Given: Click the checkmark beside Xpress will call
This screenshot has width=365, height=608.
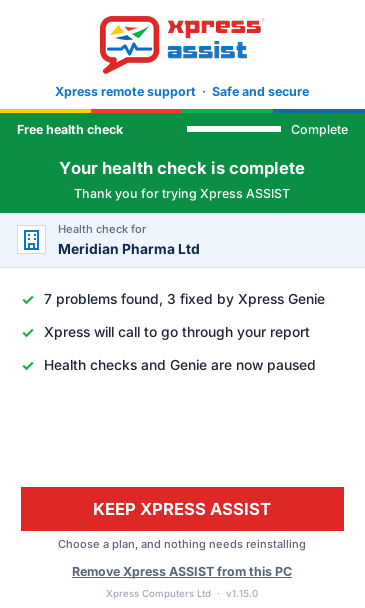Looking at the screenshot, I should pyautogui.click(x=28, y=333).
